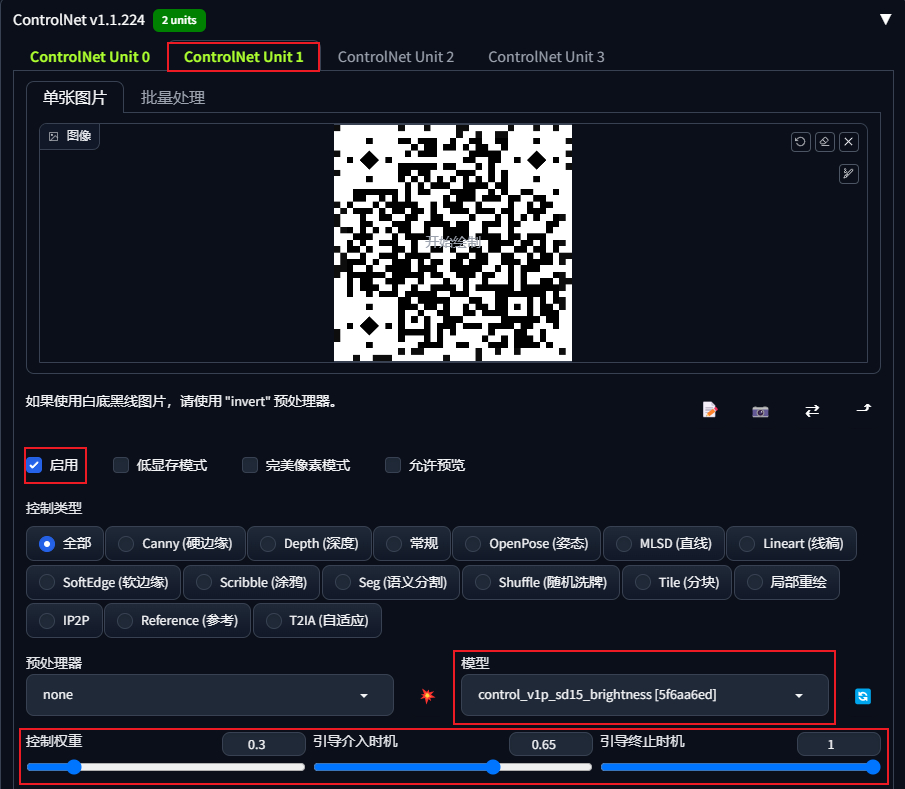Refresh model list with blue icon
This screenshot has height=789, width=905.
tap(863, 696)
